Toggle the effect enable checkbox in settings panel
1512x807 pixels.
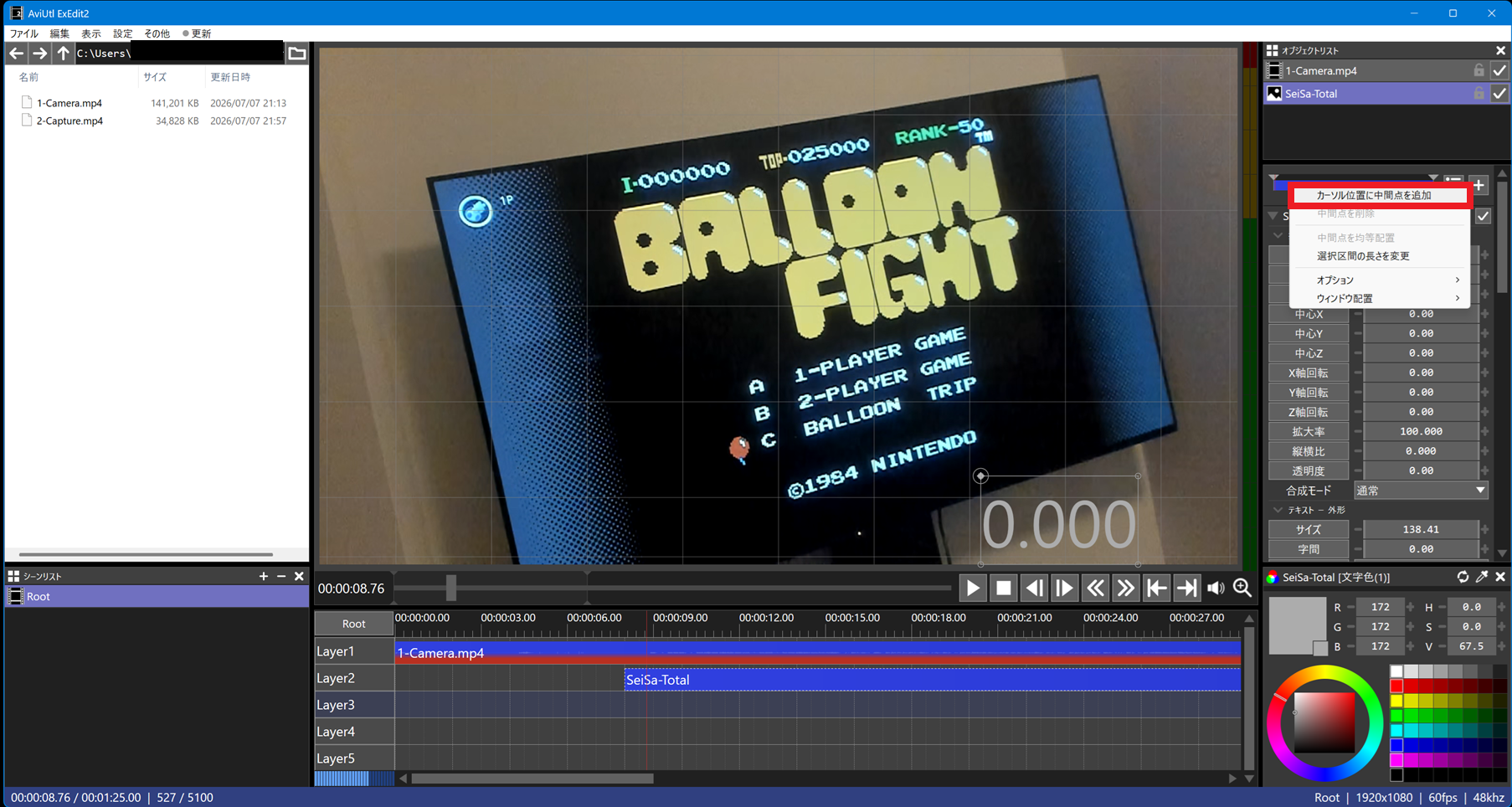pos(1484,216)
